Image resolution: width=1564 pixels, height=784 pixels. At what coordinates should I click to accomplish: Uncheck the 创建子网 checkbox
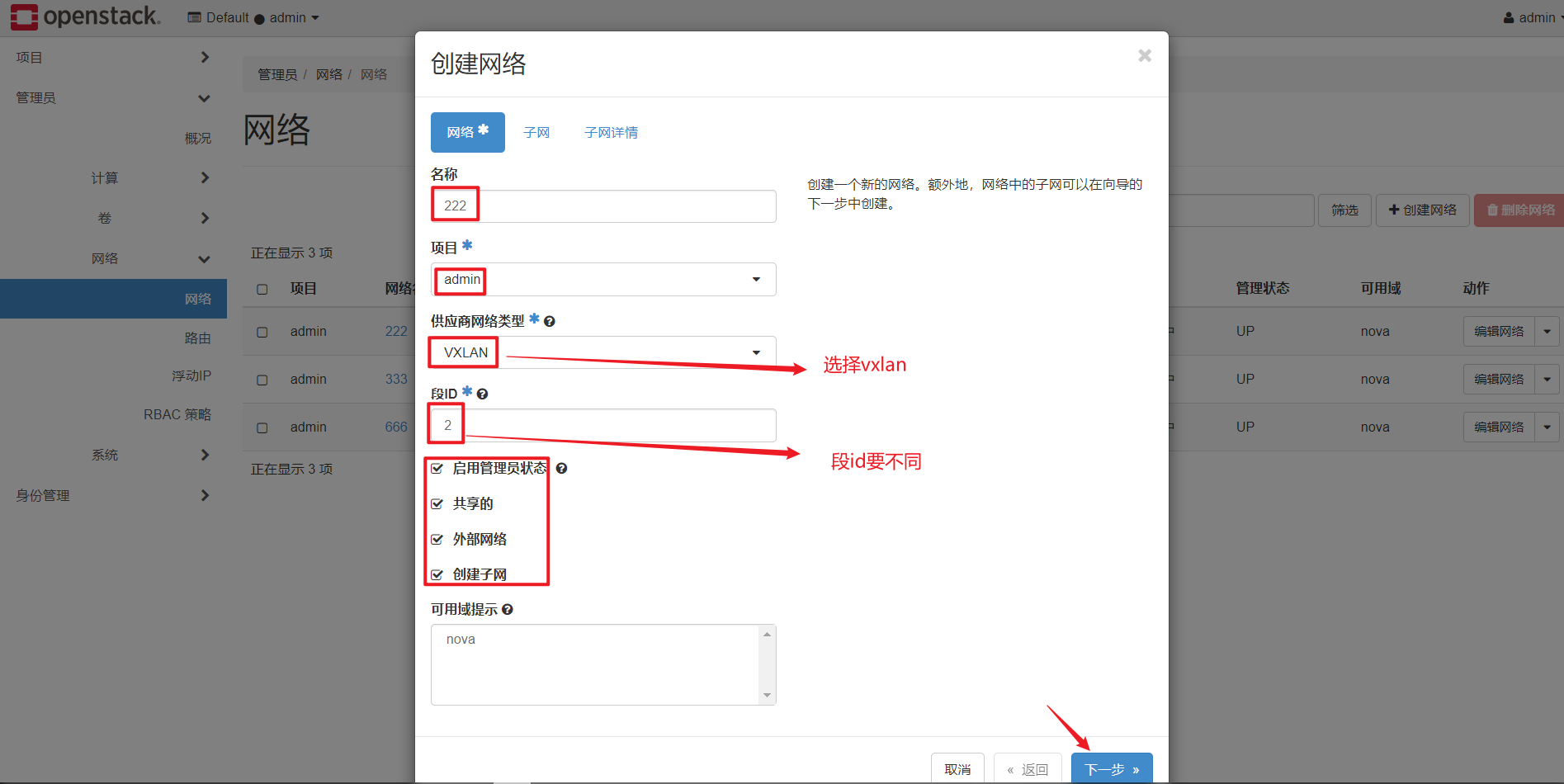tap(437, 574)
